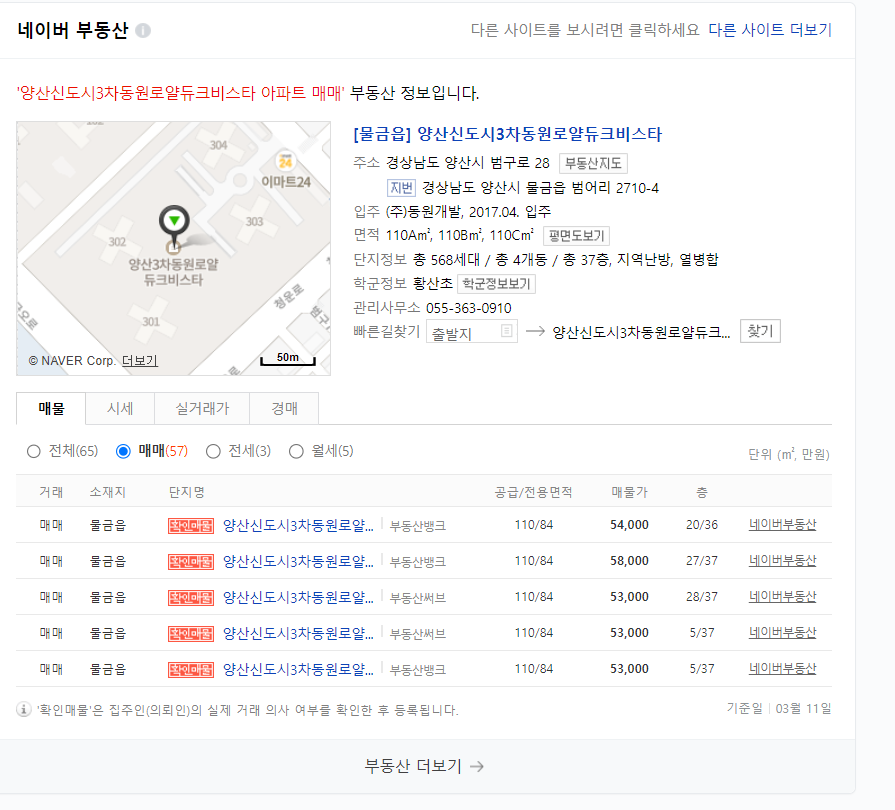The height and width of the screenshot is (810, 895).
Task: Click the info icon beside the 확인매물 notice
Action: pos(23,710)
